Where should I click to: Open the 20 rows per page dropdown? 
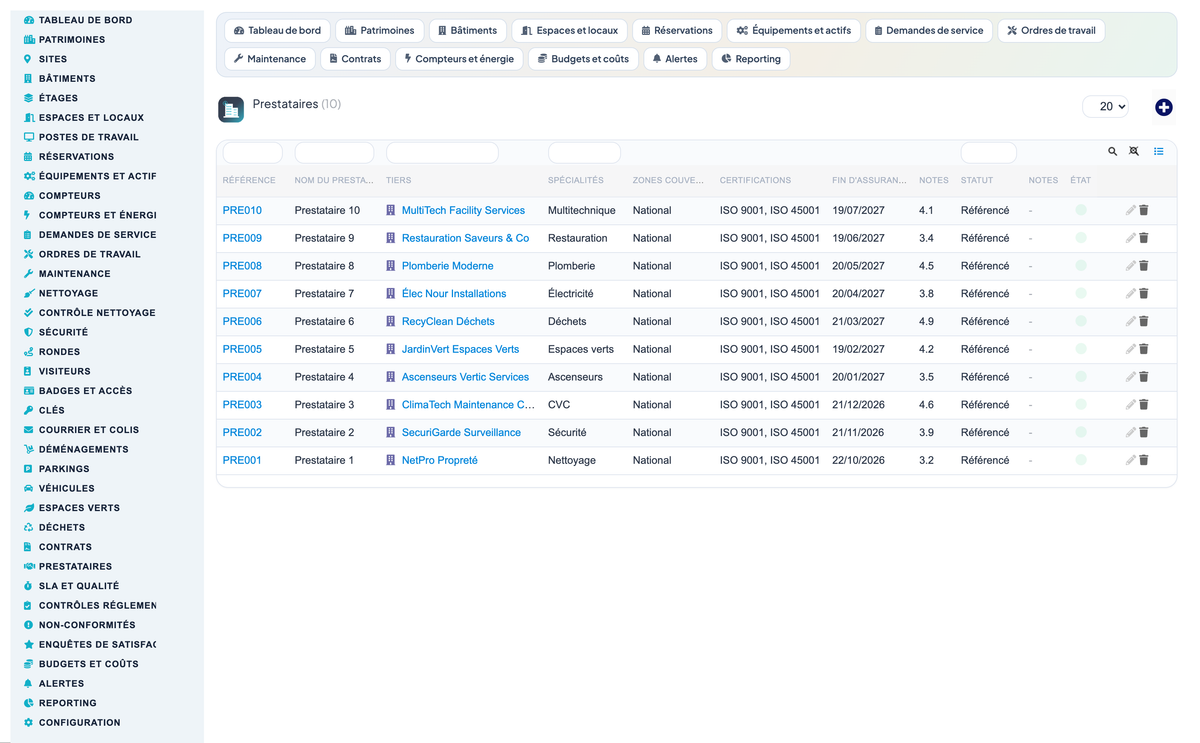(x=1105, y=106)
